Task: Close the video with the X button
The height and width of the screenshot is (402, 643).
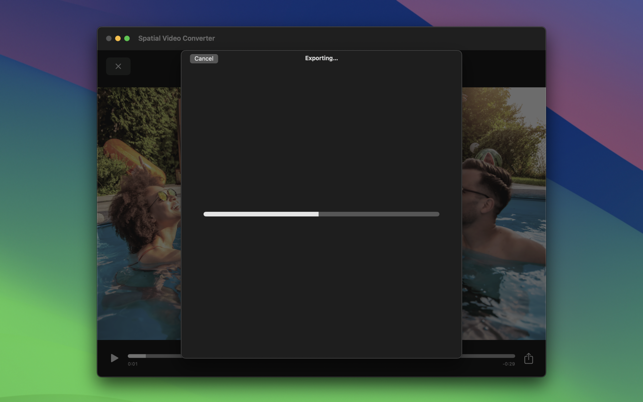Action: [118, 66]
